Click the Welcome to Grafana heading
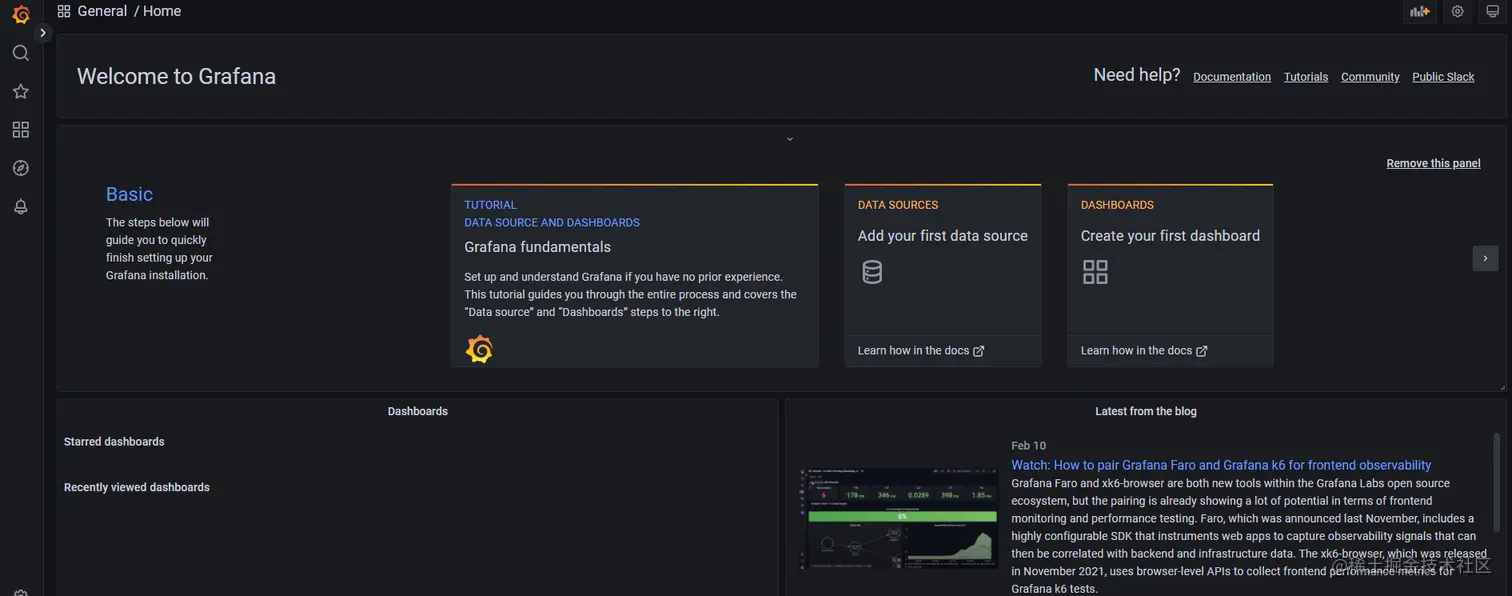This screenshot has height=596, width=1512. coord(176,76)
